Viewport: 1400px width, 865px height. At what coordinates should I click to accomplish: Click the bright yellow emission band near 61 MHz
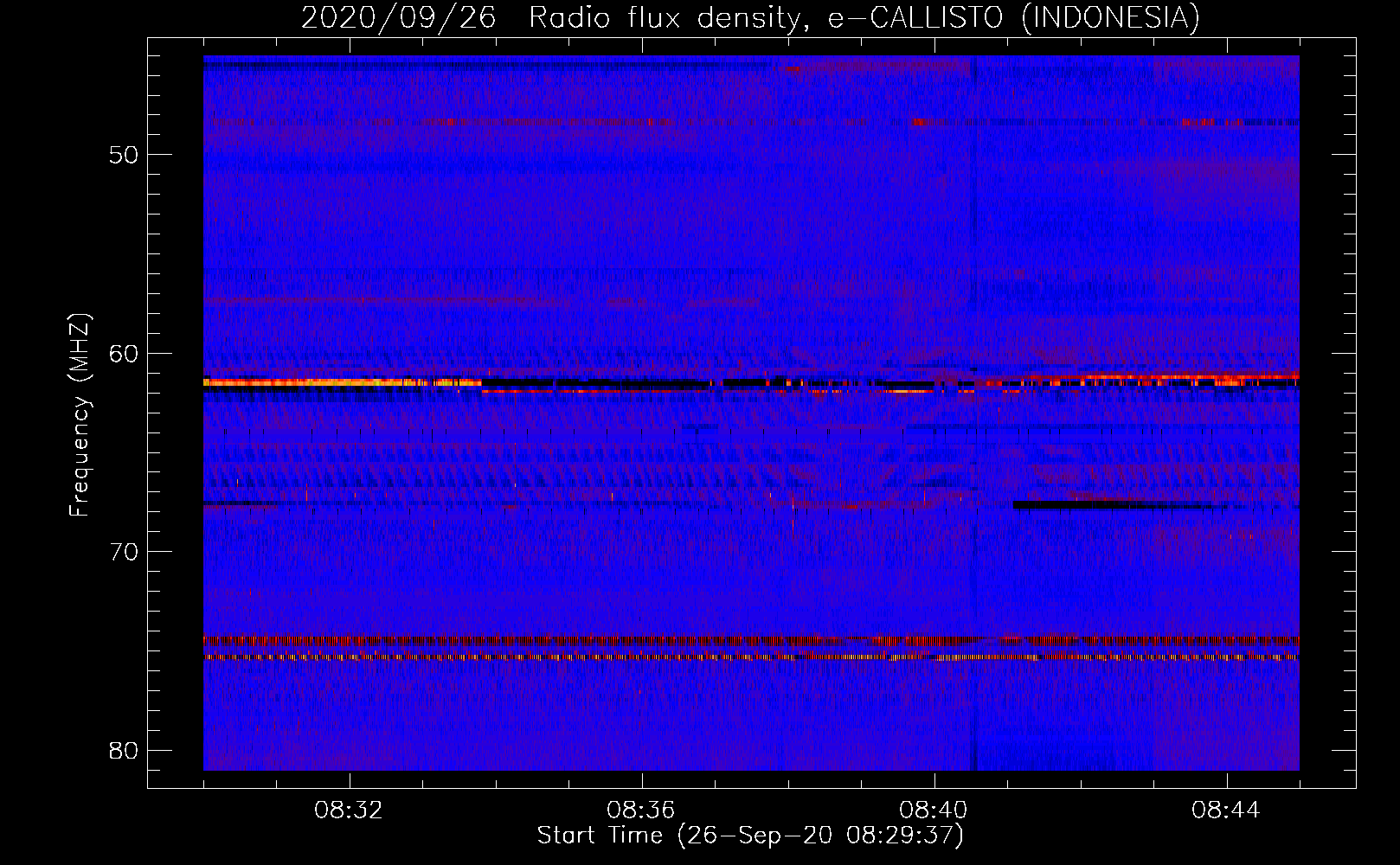342,381
